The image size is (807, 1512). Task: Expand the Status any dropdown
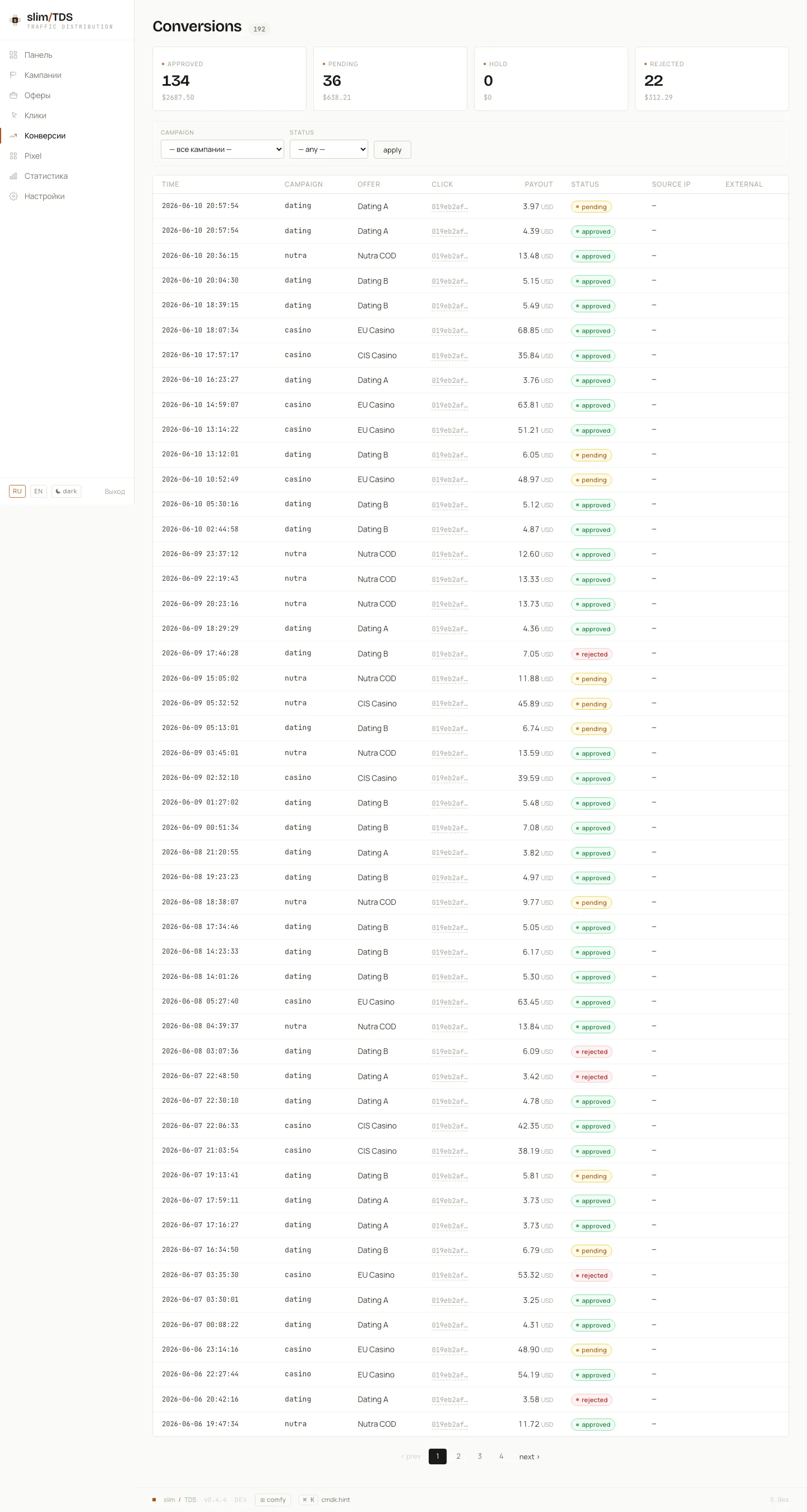[x=328, y=149]
